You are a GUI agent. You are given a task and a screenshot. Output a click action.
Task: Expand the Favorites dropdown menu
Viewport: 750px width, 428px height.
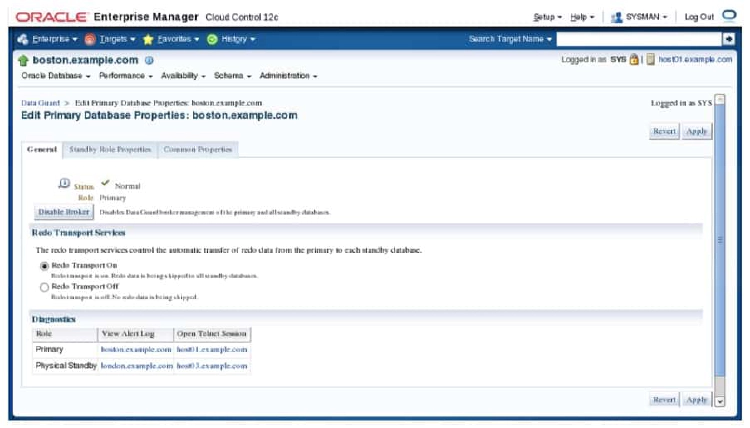178,39
